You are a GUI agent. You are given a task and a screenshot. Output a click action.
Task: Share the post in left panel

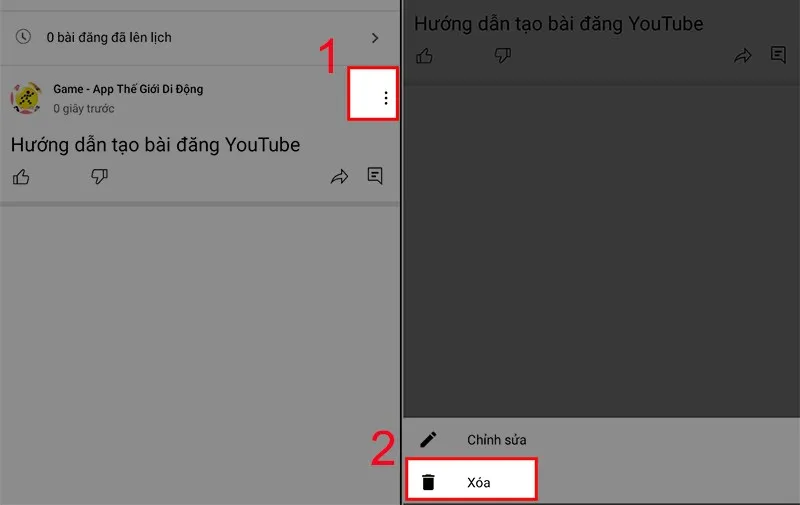pos(339,176)
